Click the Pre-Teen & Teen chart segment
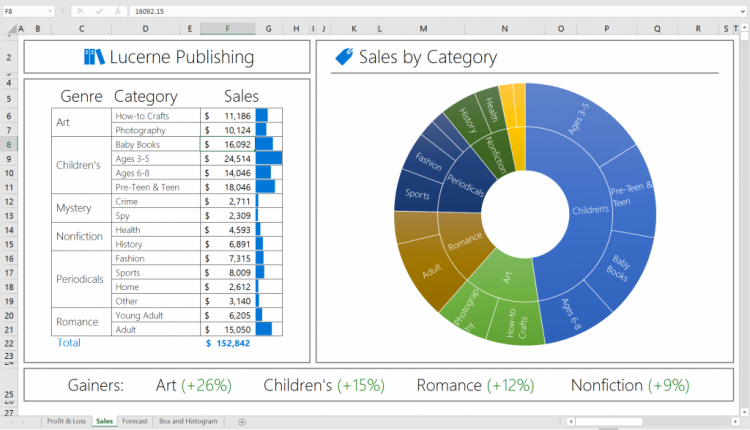This screenshot has height=430, width=750. coord(631,194)
